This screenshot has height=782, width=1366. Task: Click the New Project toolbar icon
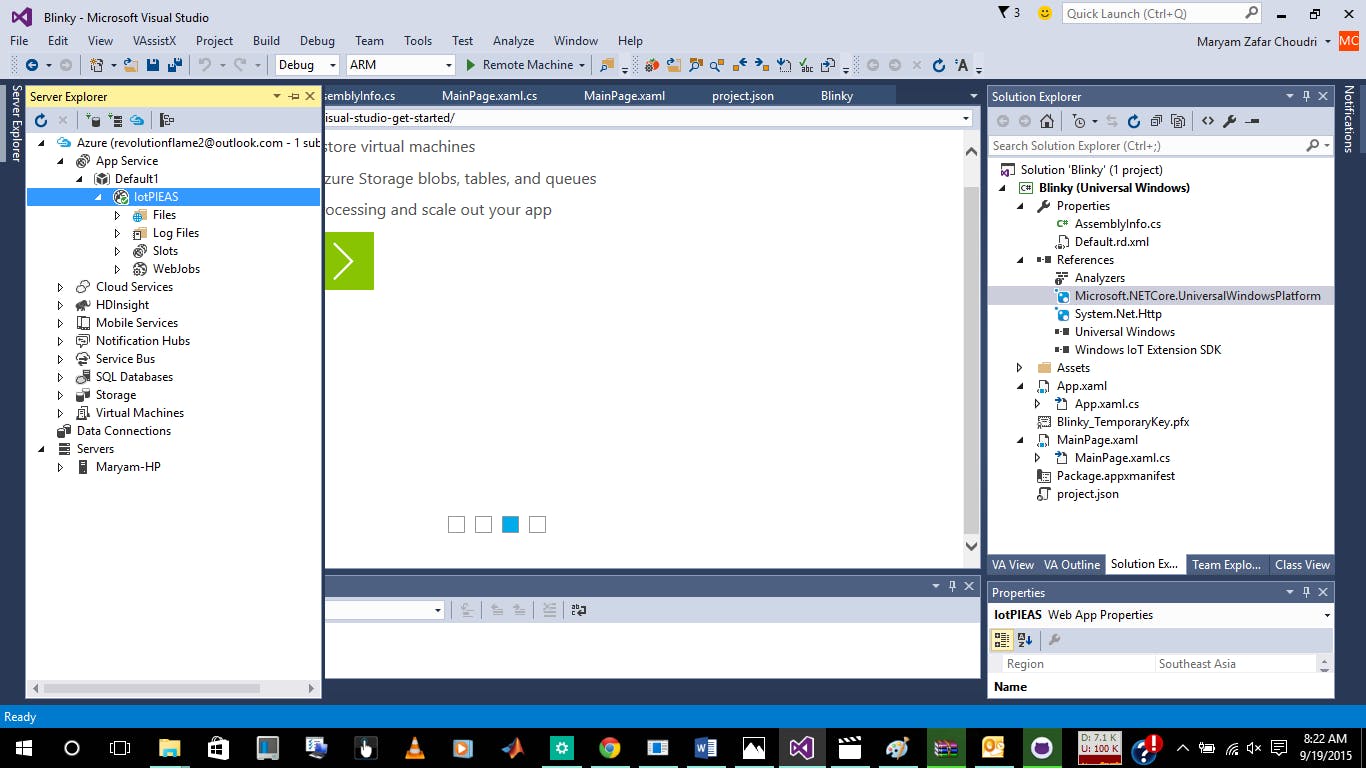point(97,65)
